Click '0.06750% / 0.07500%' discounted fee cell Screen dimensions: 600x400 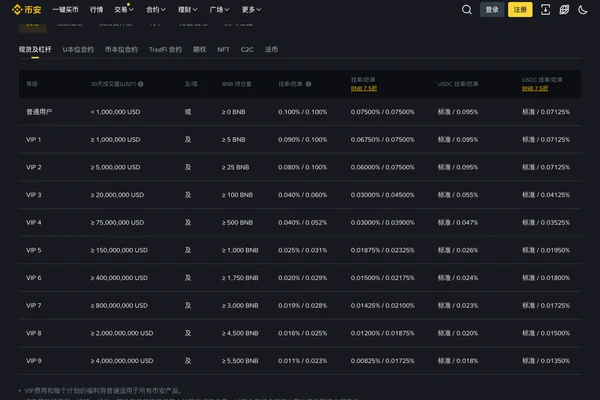(x=383, y=140)
